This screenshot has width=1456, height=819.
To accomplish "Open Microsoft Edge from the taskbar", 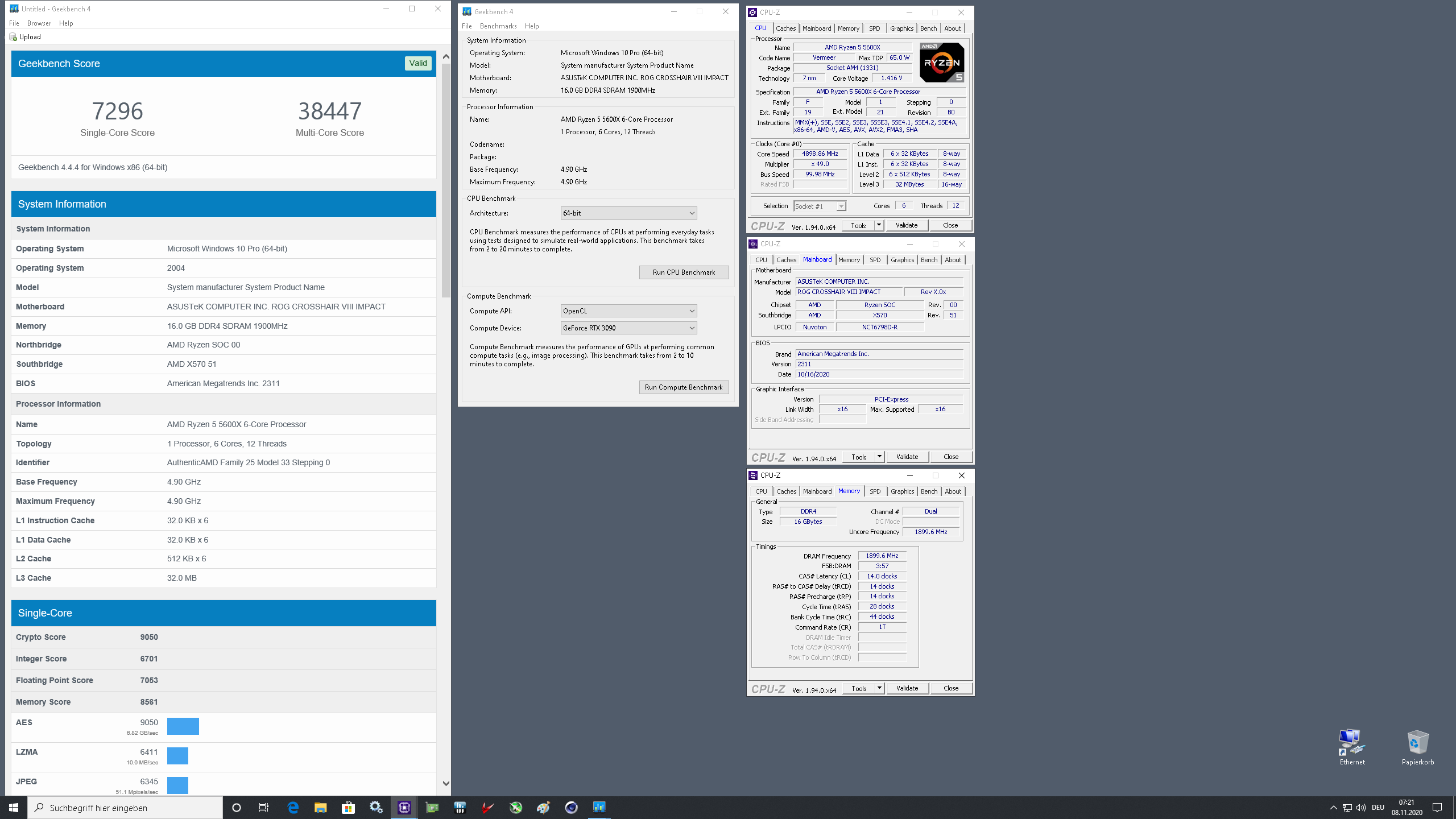I will point(293,807).
